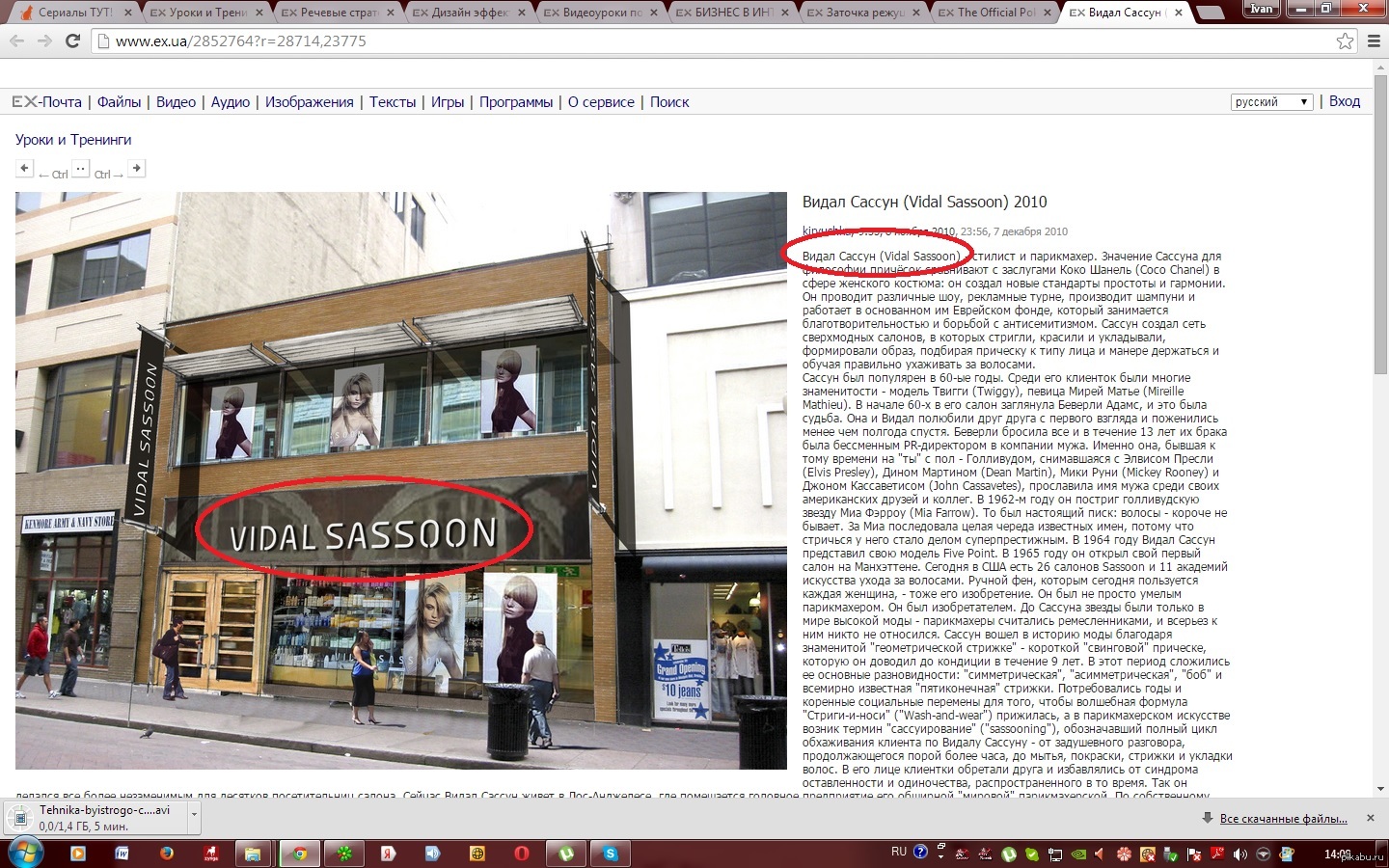This screenshot has width=1389, height=868.
Task: Open Firefox from the taskbar
Action: (x=167, y=854)
